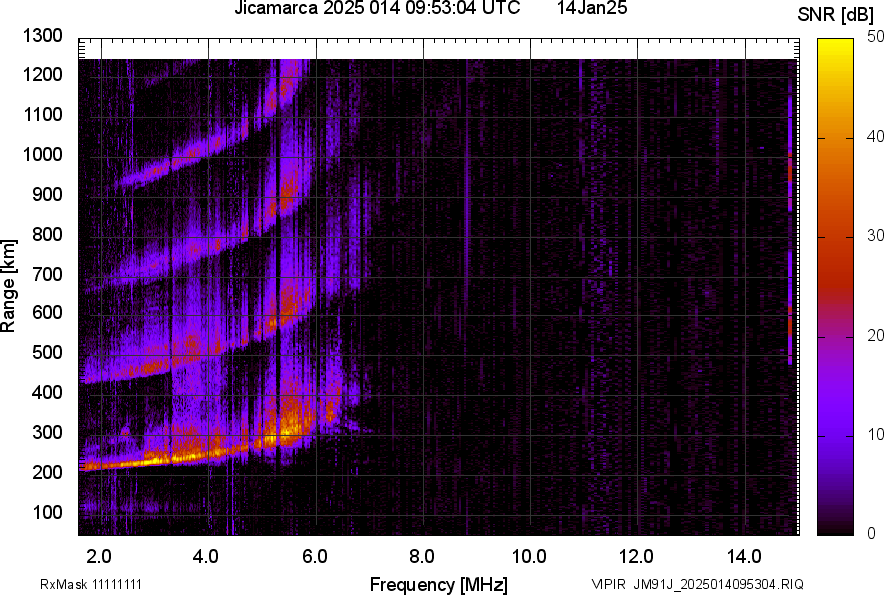Click the 300 range axis label
The width and height of the screenshot is (884, 595).
(x=47, y=433)
